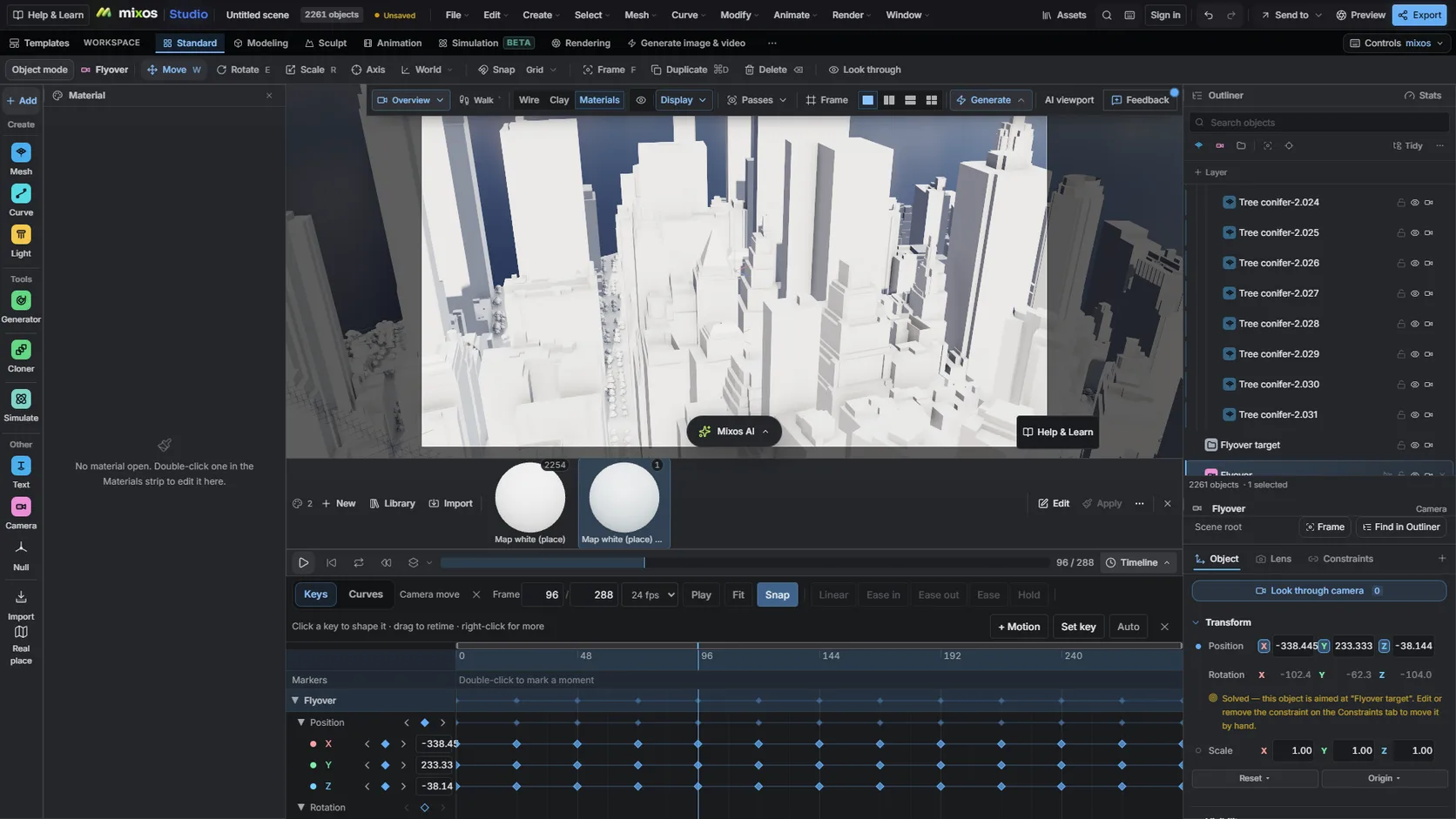The image size is (1456, 819).
Task: Add a Camera from sidebar
Action: [x=21, y=513]
